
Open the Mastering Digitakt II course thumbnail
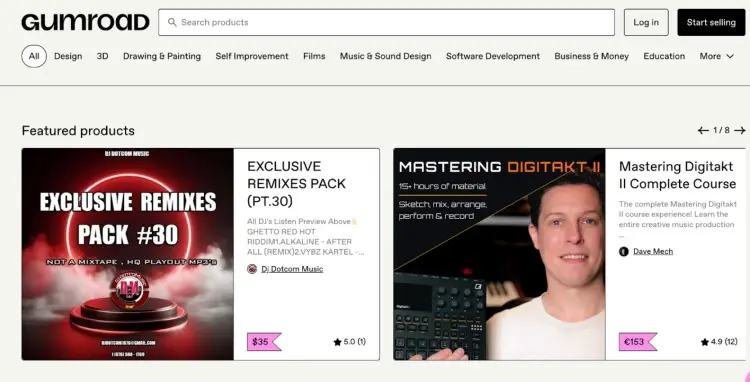[499, 254]
